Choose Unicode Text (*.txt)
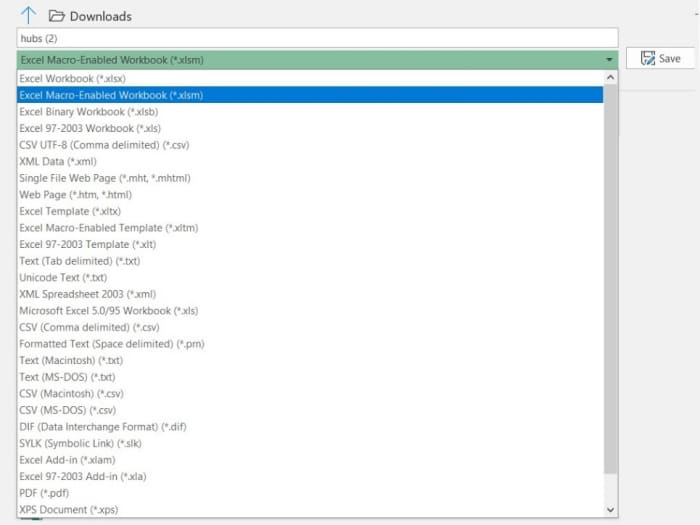Screen dimensions: 700x525 click(310, 277)
